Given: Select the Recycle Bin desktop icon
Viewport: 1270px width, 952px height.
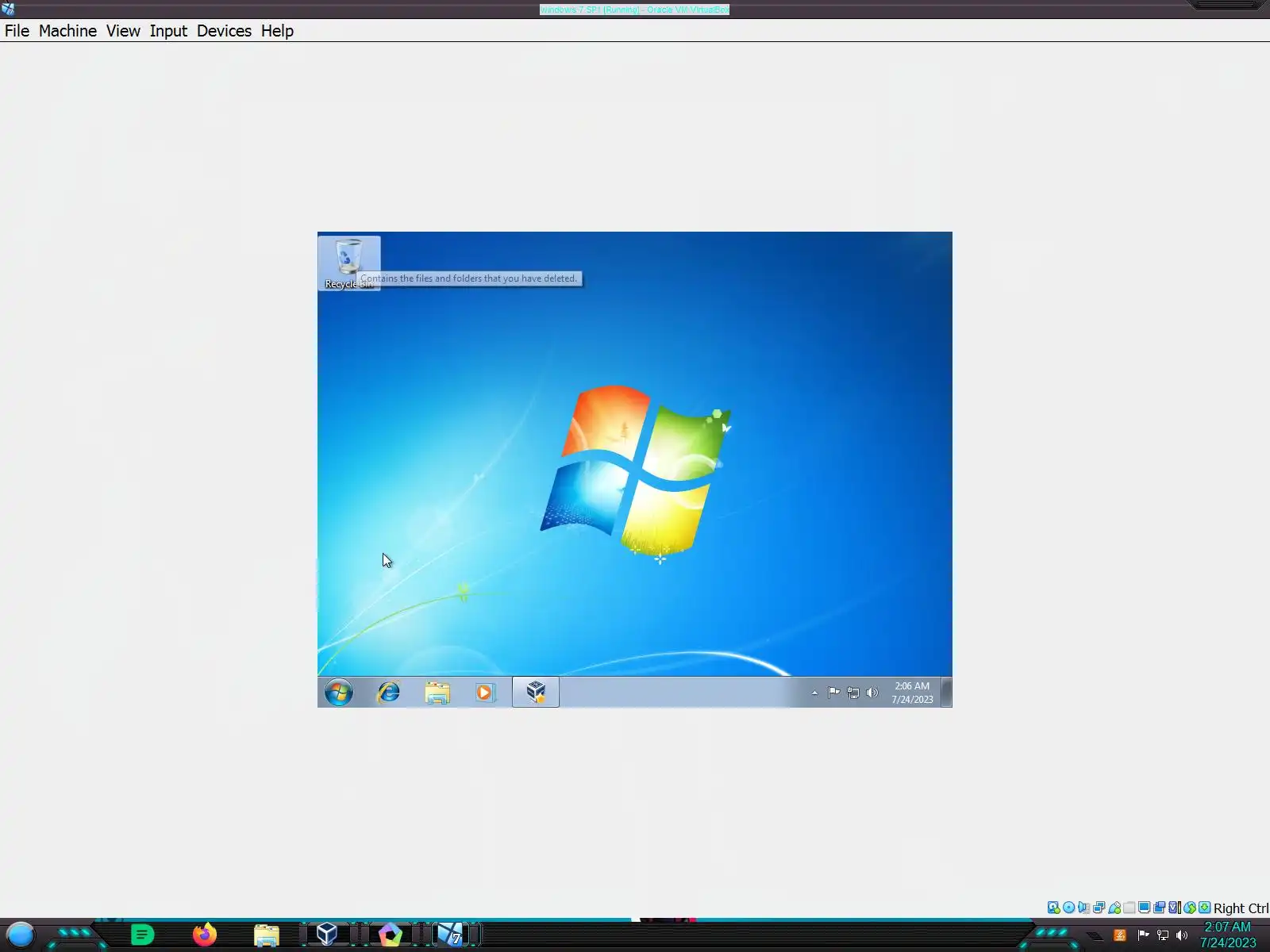Looking at the screenshot, I should (348, 263).
